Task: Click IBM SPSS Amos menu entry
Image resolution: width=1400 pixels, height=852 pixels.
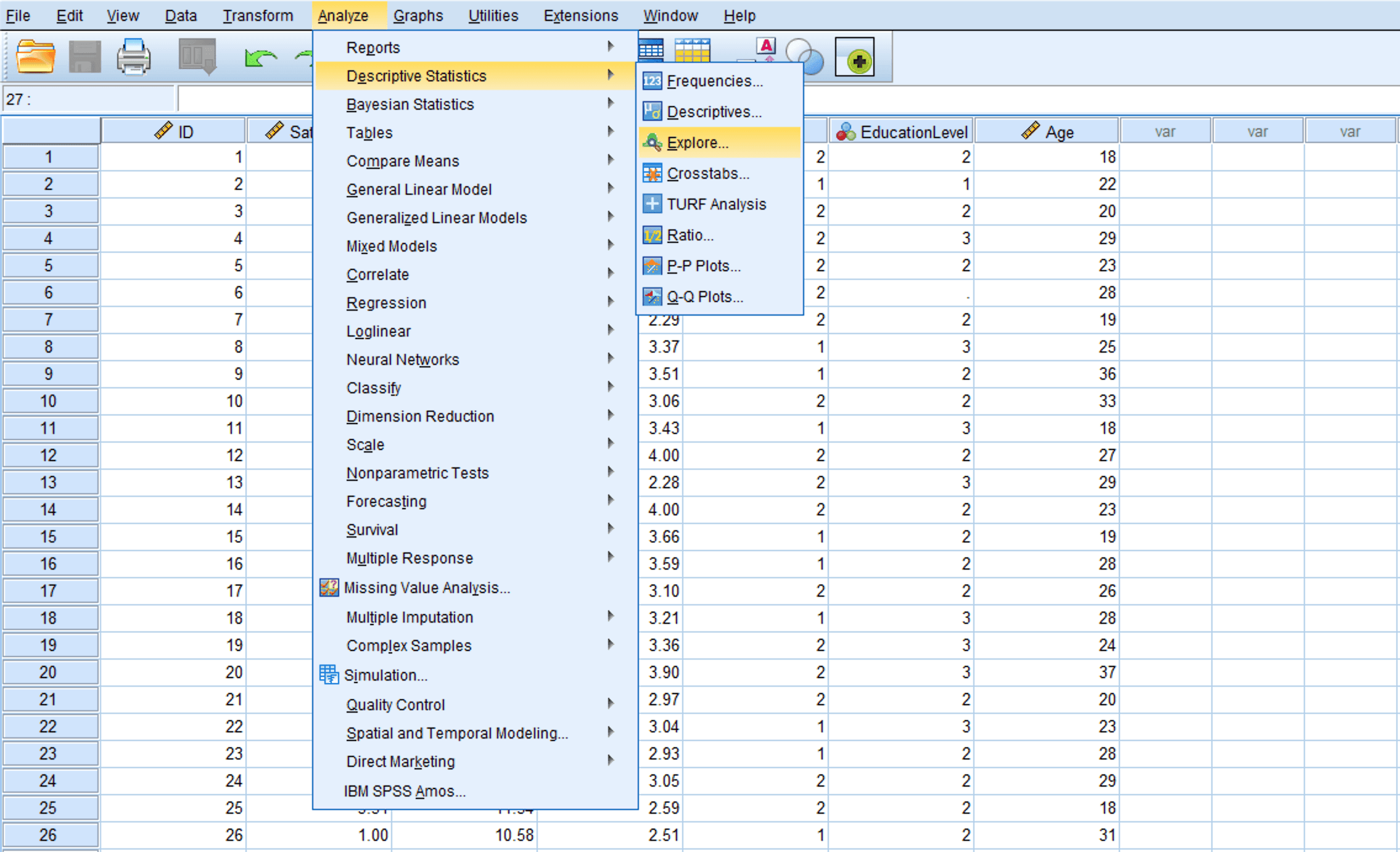Action: (x=404, y=791)
